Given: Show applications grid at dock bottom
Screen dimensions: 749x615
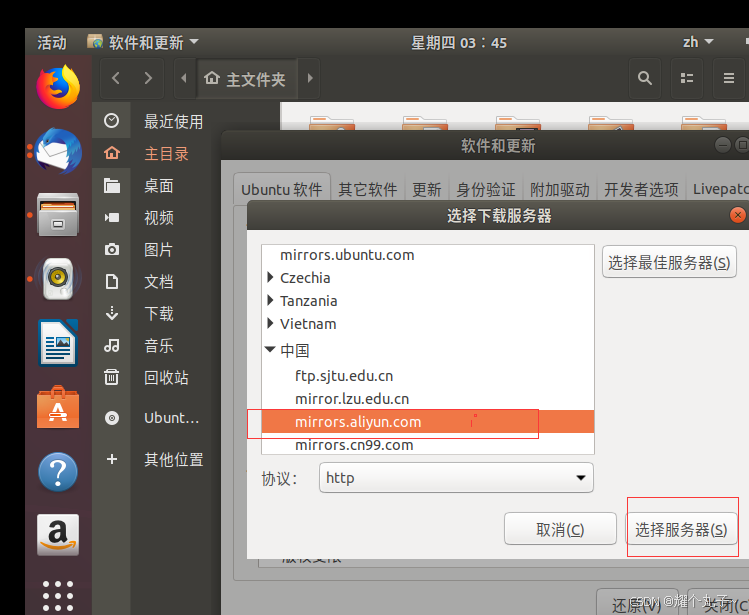Looking at the screenshot, I should point(58,596).
